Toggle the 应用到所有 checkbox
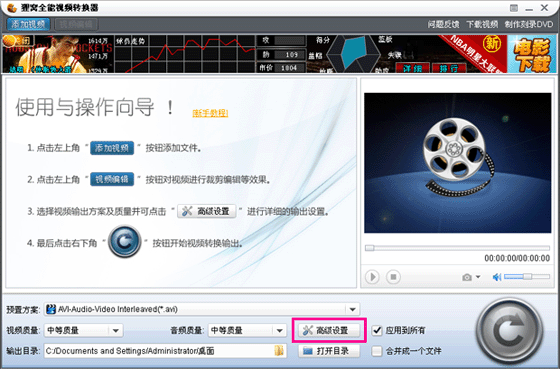The width and height of the screenshot is (560, 369). [377, 330]
